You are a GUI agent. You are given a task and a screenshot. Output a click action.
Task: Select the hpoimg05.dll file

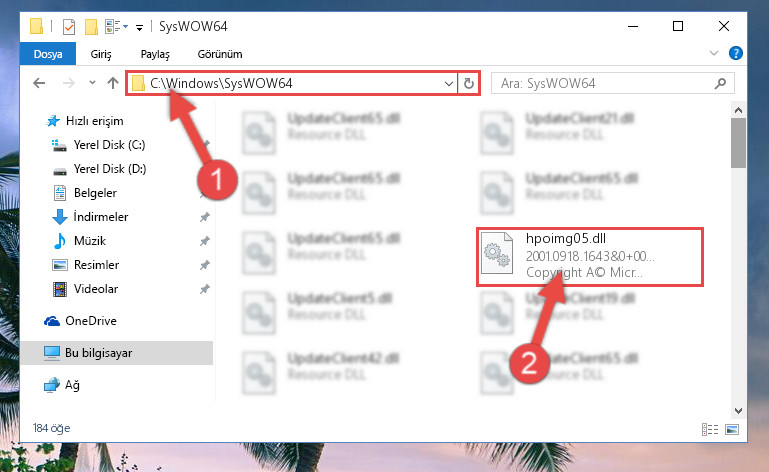[x=590, y=257]
